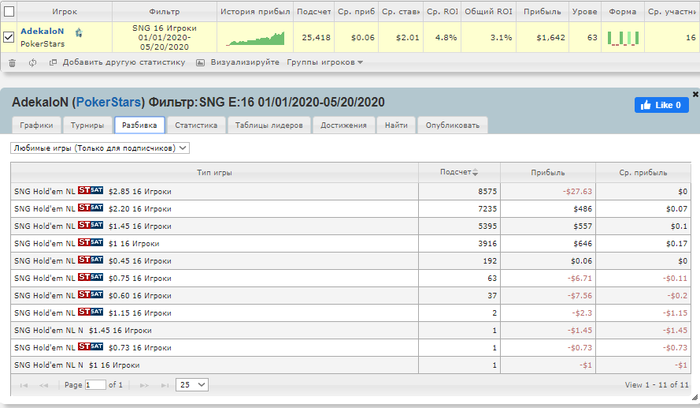Click the $1 16 Игроки STSAT row

point(350,243)
